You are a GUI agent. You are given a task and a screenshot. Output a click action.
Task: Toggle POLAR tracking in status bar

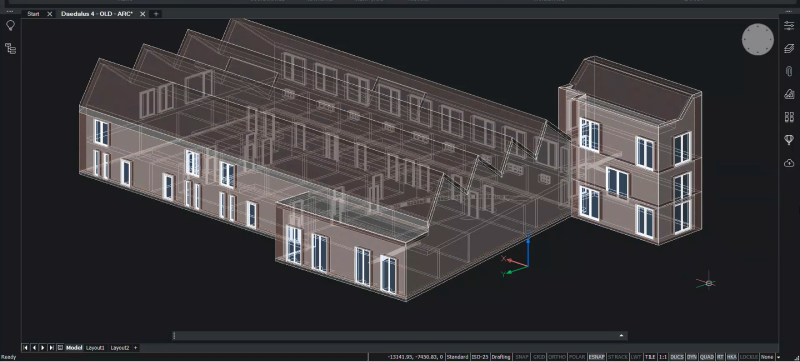(x=577, y=357)
